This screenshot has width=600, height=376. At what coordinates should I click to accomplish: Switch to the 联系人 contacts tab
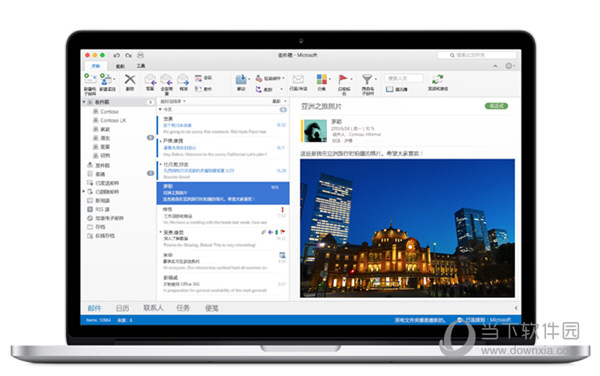click(x=153, y=308)
